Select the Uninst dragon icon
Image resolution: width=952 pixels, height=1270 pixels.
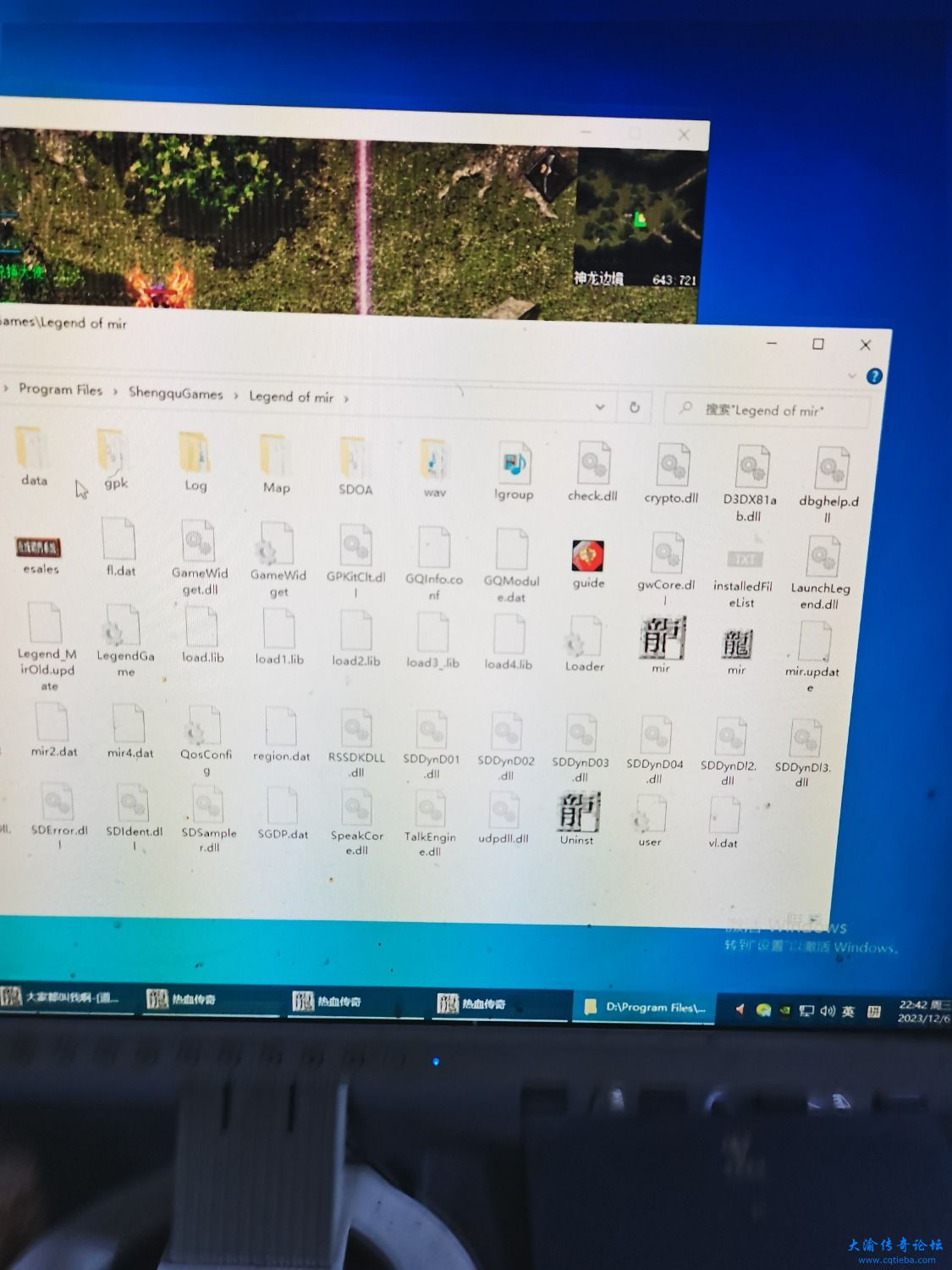coord(578,819)
